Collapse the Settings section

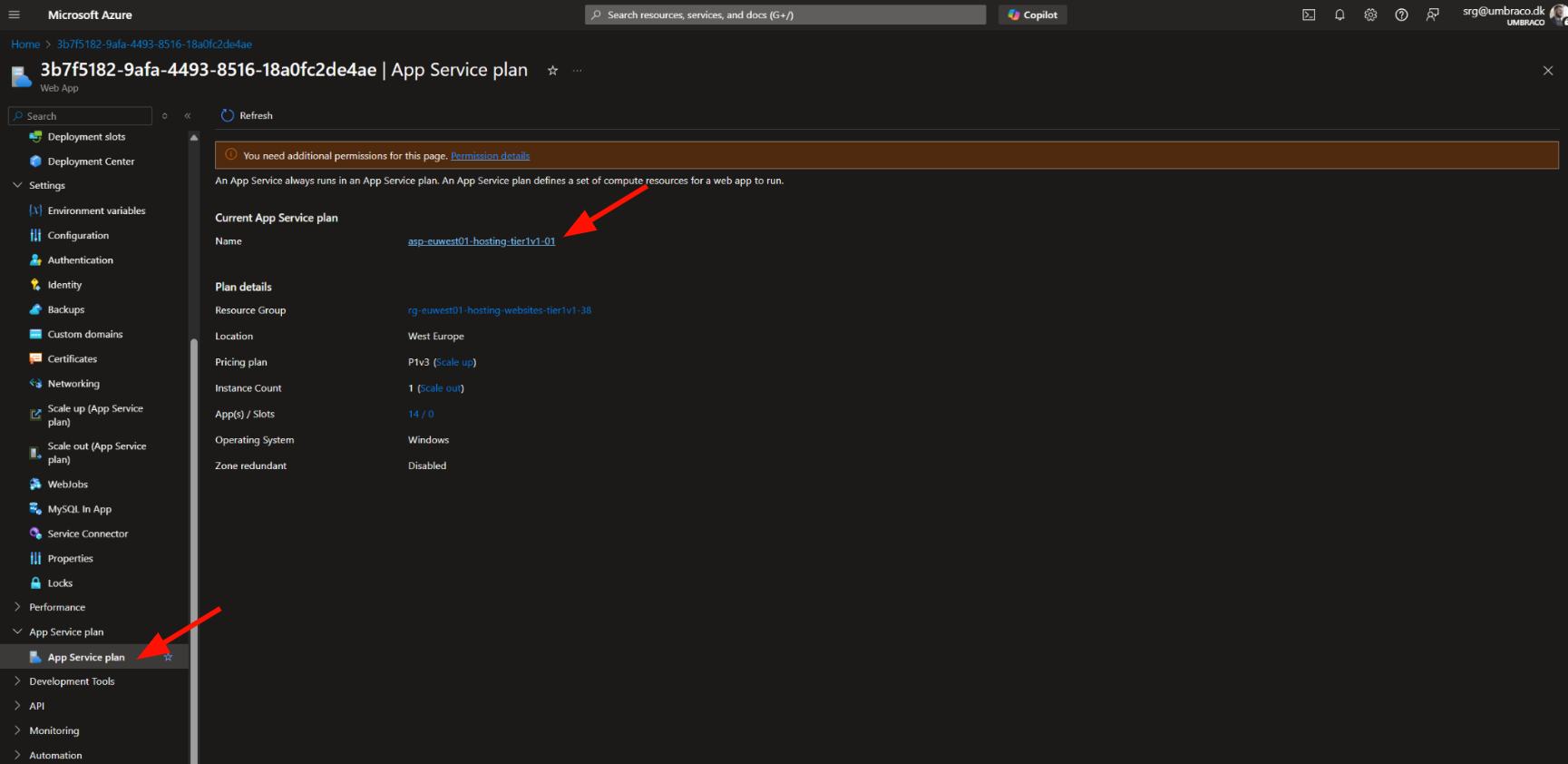[x=17, y=185]
